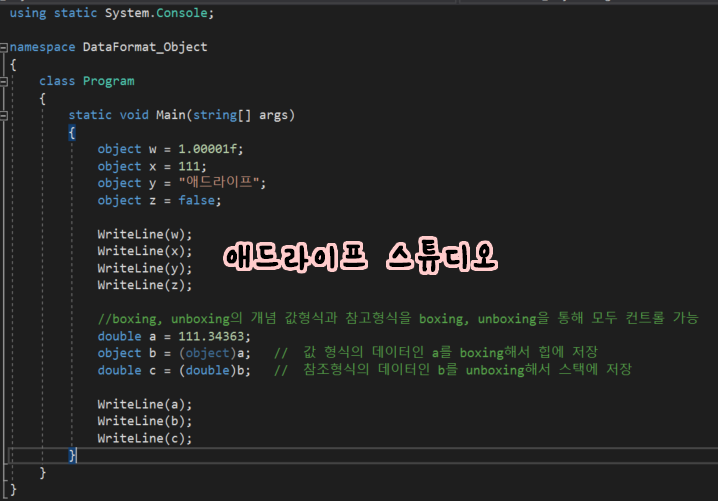The image size is (718, 501).
Task: Collapse the namespace DataFormat_Object block
Action: [4, 47]
